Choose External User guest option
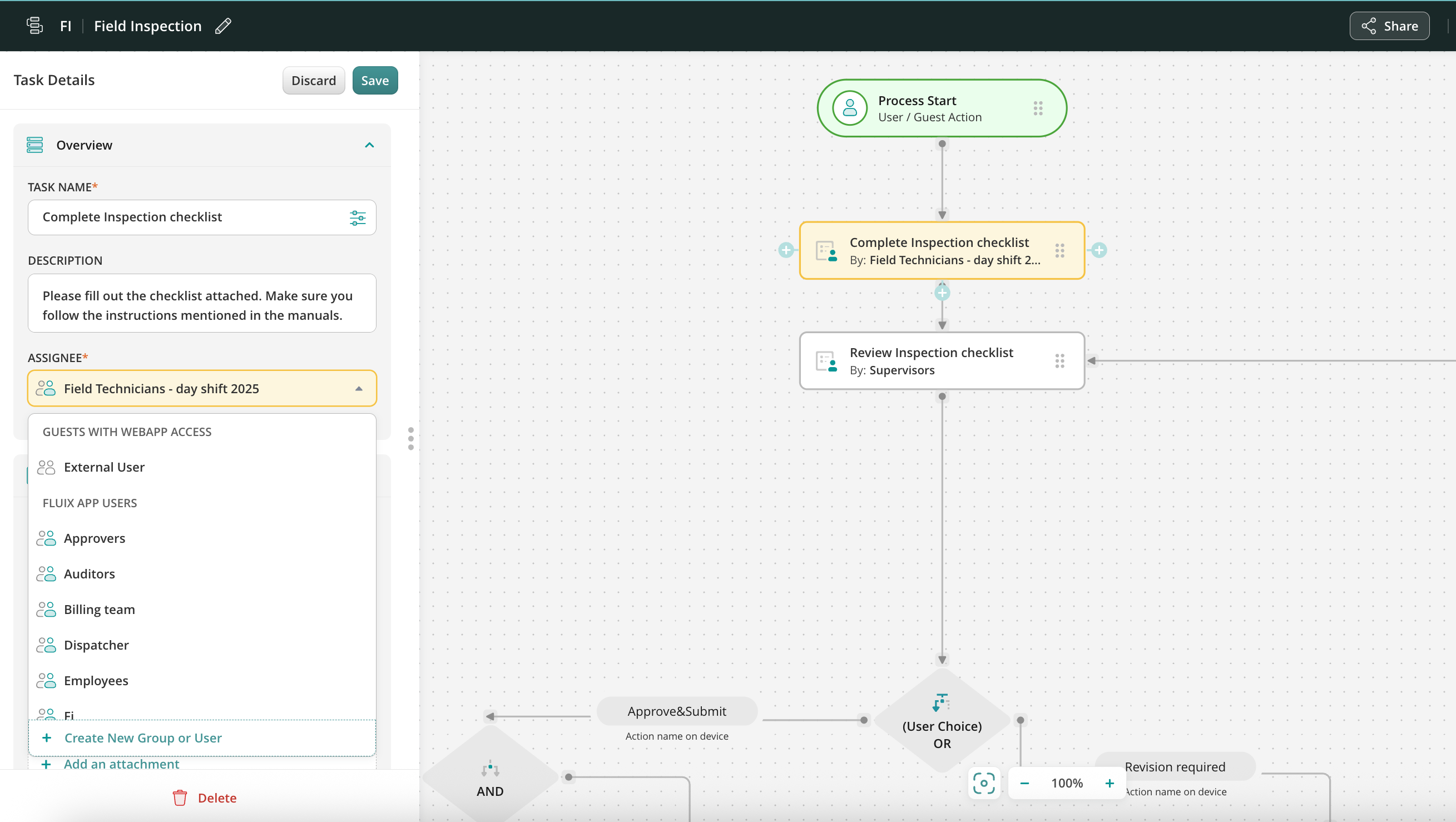 [x=104, y=467]
